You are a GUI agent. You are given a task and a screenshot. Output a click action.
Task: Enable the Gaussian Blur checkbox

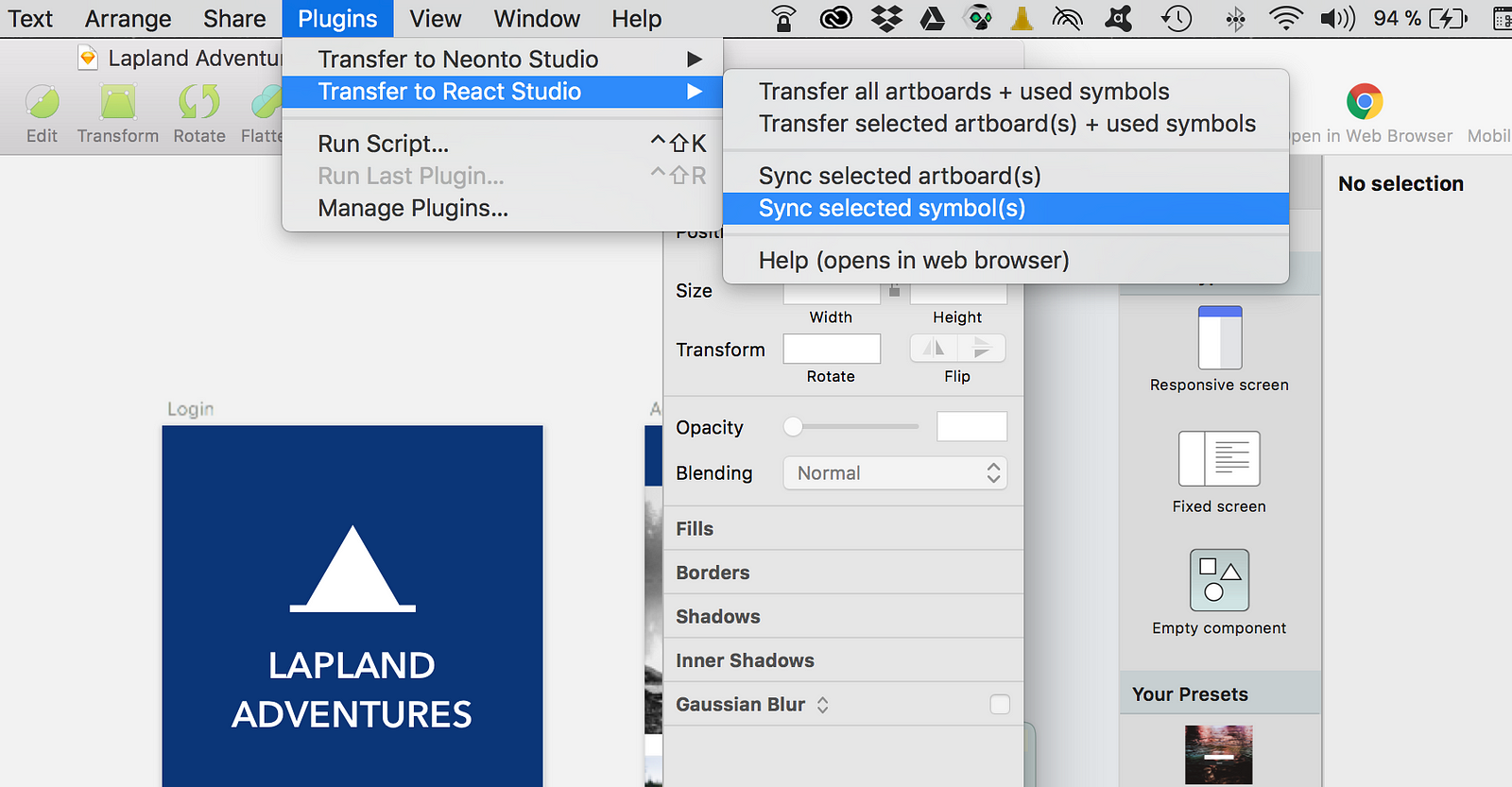tap(1000, 704)
